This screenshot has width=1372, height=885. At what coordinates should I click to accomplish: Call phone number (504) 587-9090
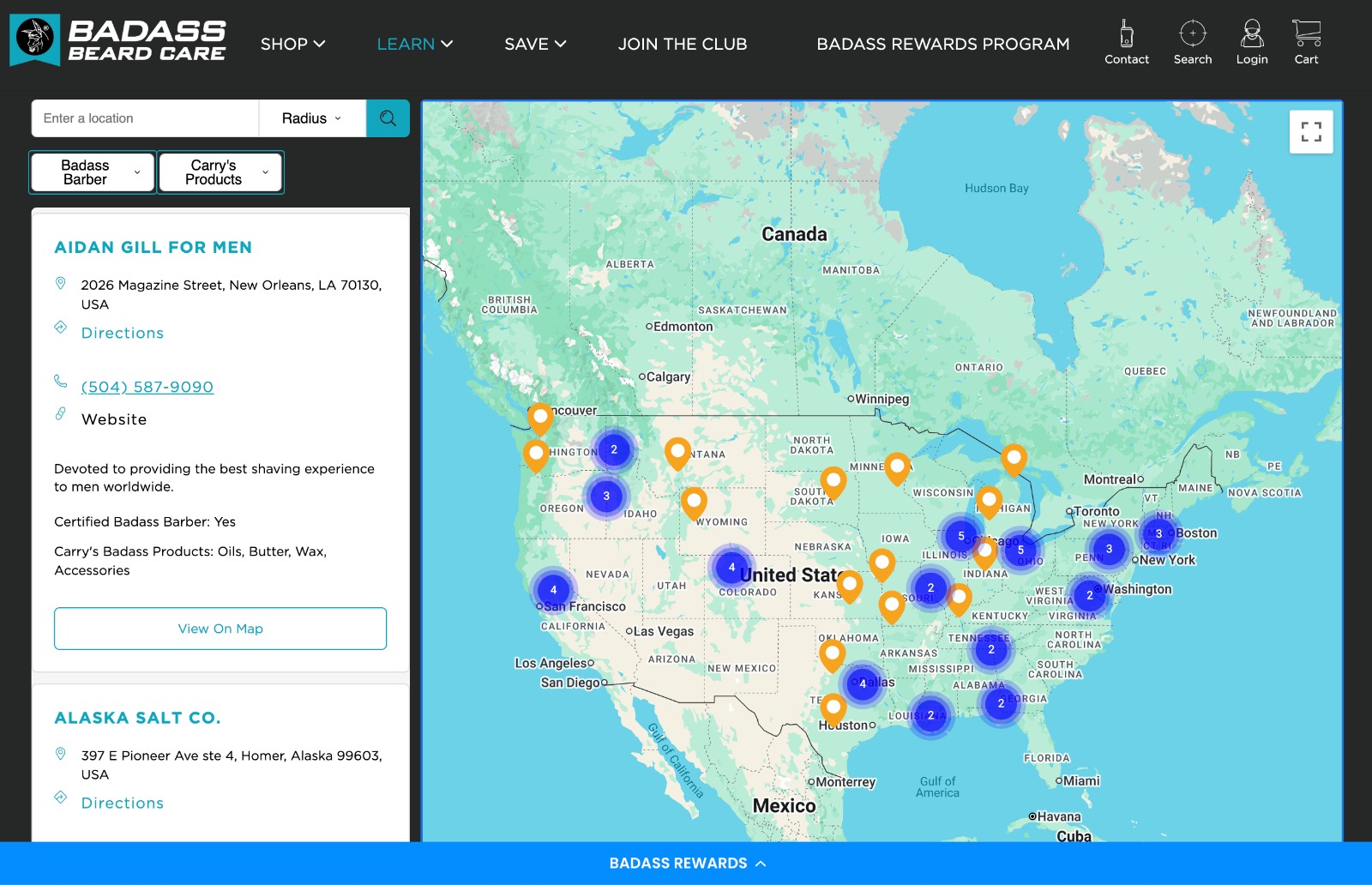pyautogui.click(x=147, y=387)
